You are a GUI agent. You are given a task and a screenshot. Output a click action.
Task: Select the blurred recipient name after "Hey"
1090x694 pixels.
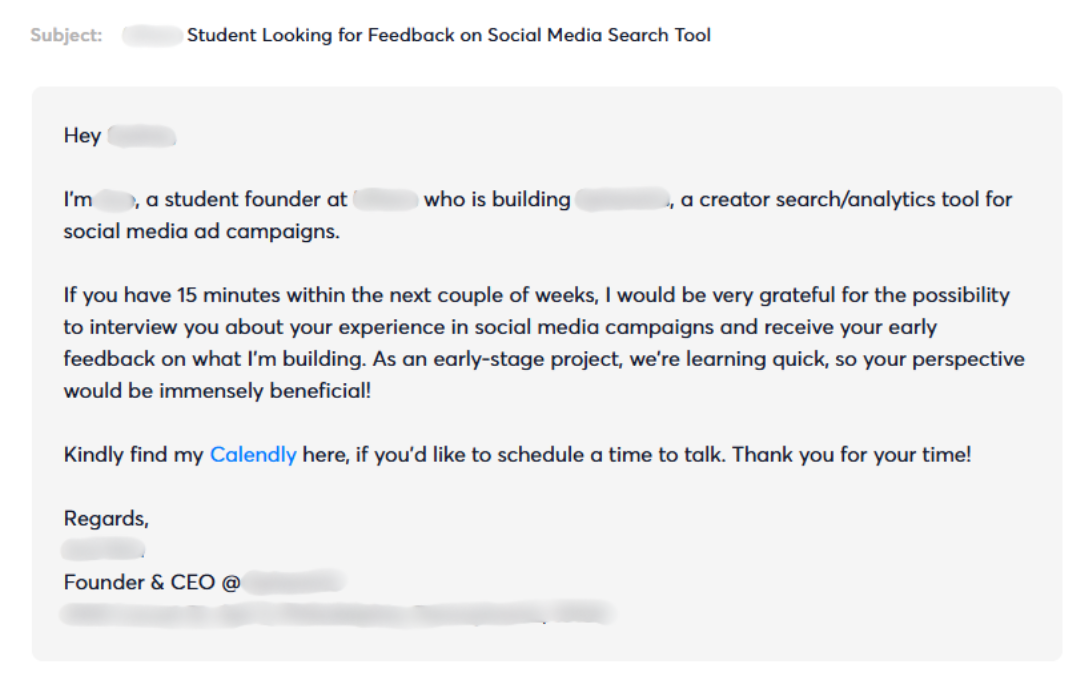point(142,136)
